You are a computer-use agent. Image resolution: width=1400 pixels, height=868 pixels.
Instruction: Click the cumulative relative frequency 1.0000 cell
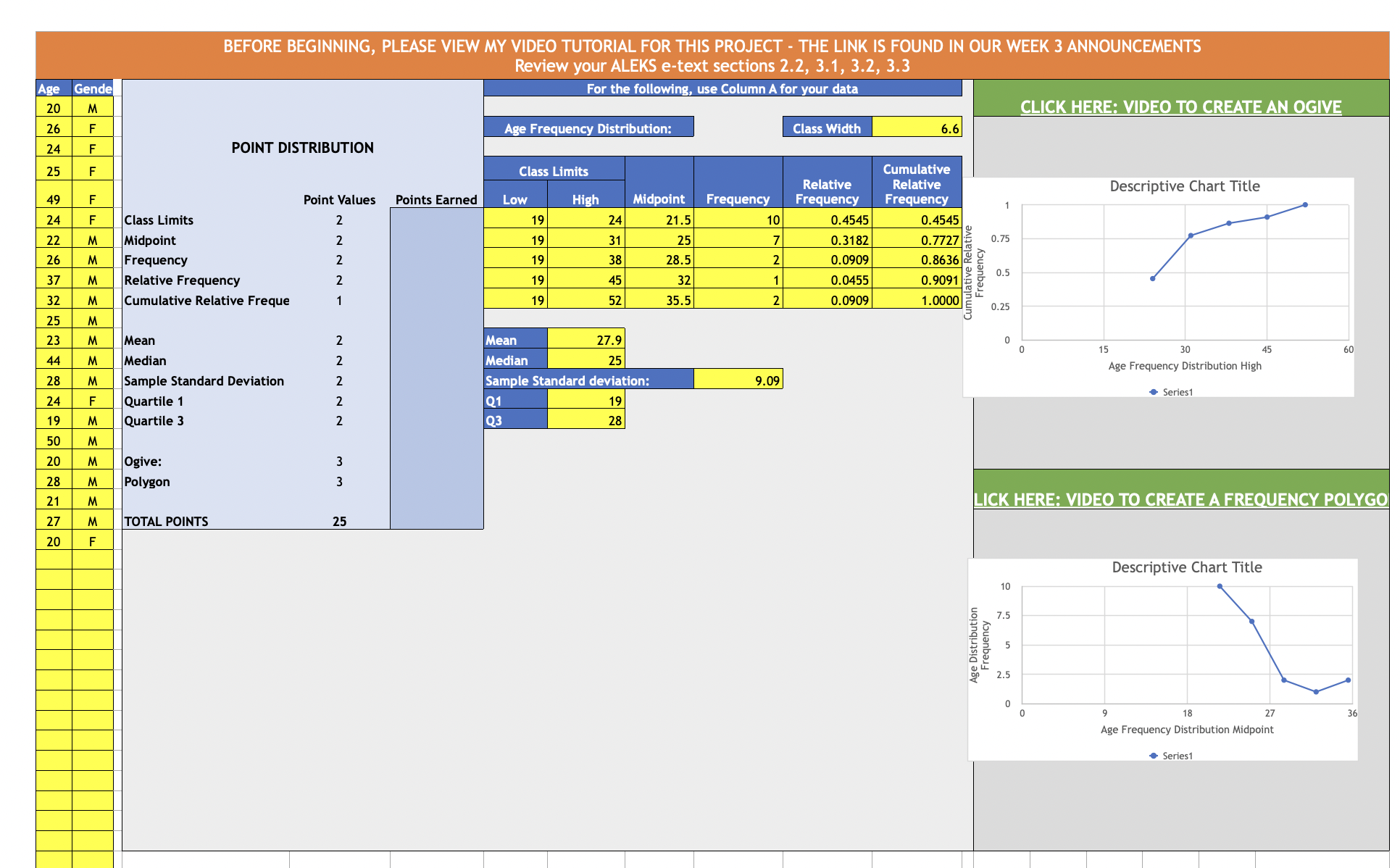tap(917, 300)
